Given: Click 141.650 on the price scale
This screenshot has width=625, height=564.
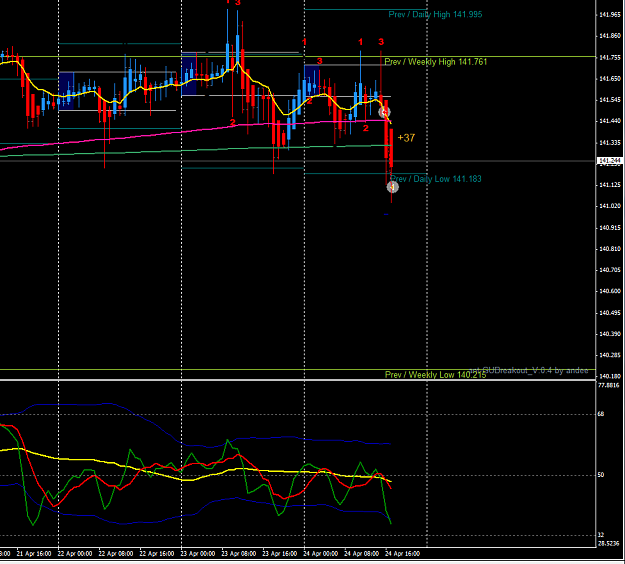Looking at the screenshot, I should pos(610,79).
